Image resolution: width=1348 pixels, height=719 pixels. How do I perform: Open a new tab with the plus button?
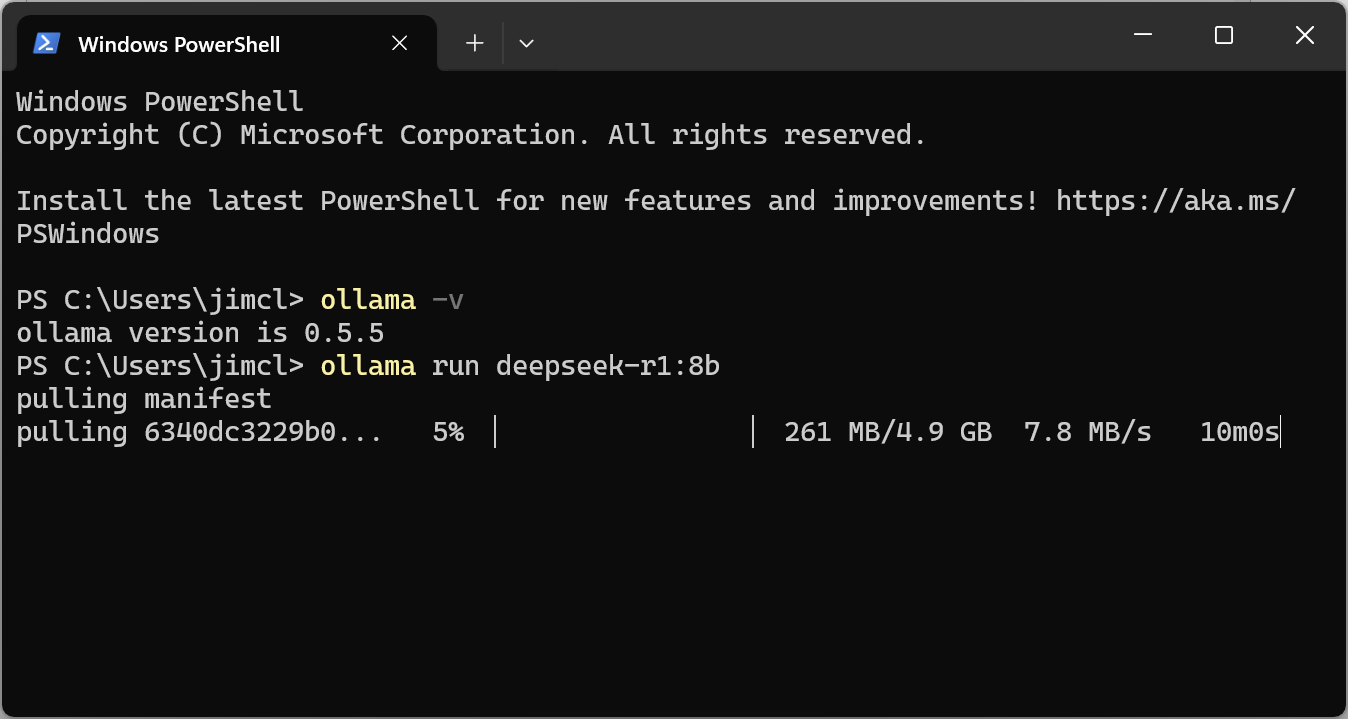pos(473,43)
